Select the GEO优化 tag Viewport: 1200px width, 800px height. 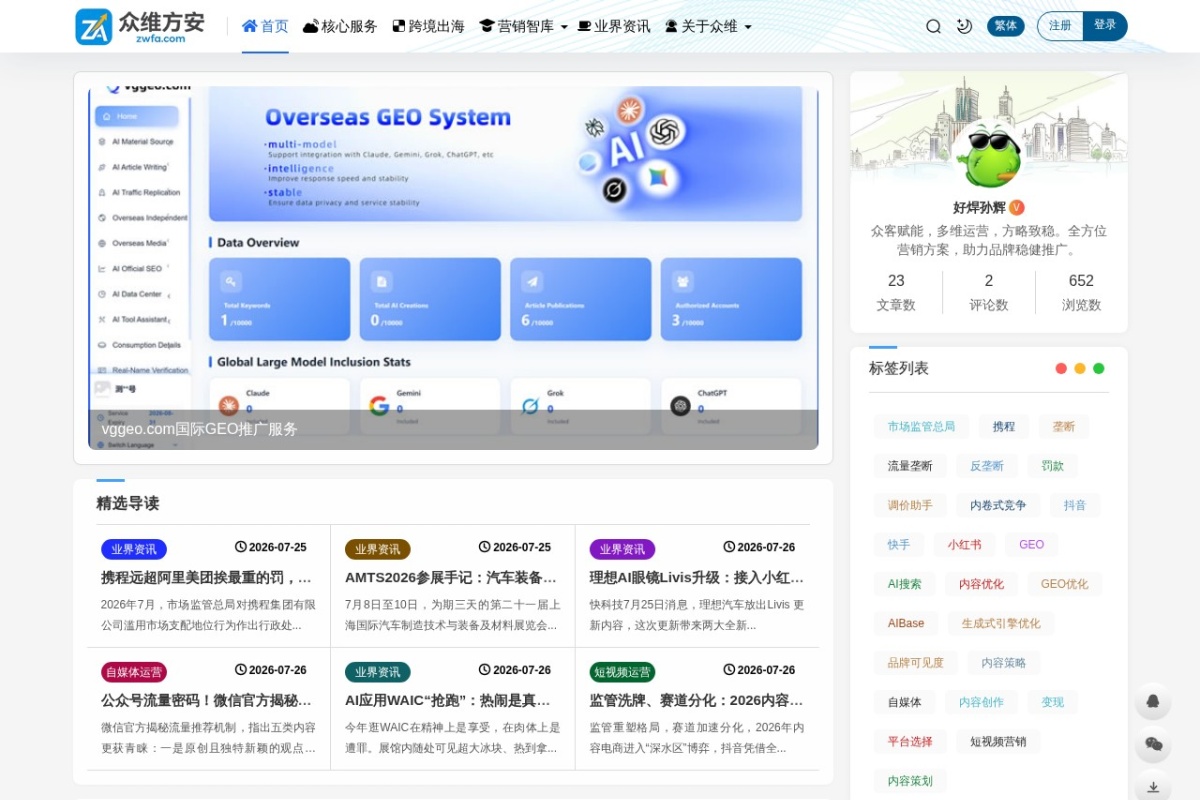tap(1064, 584)
